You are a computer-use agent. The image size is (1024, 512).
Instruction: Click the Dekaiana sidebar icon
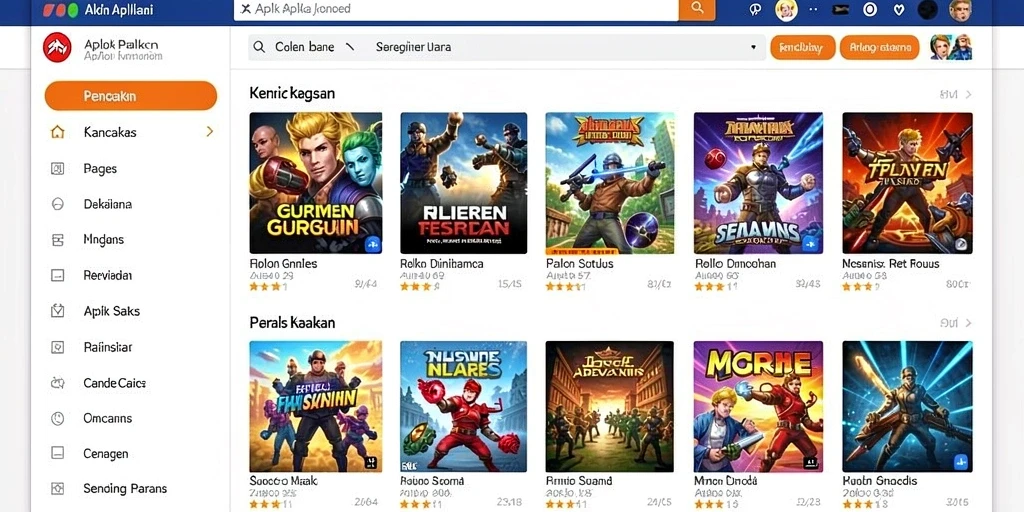(x=57, y=204)
